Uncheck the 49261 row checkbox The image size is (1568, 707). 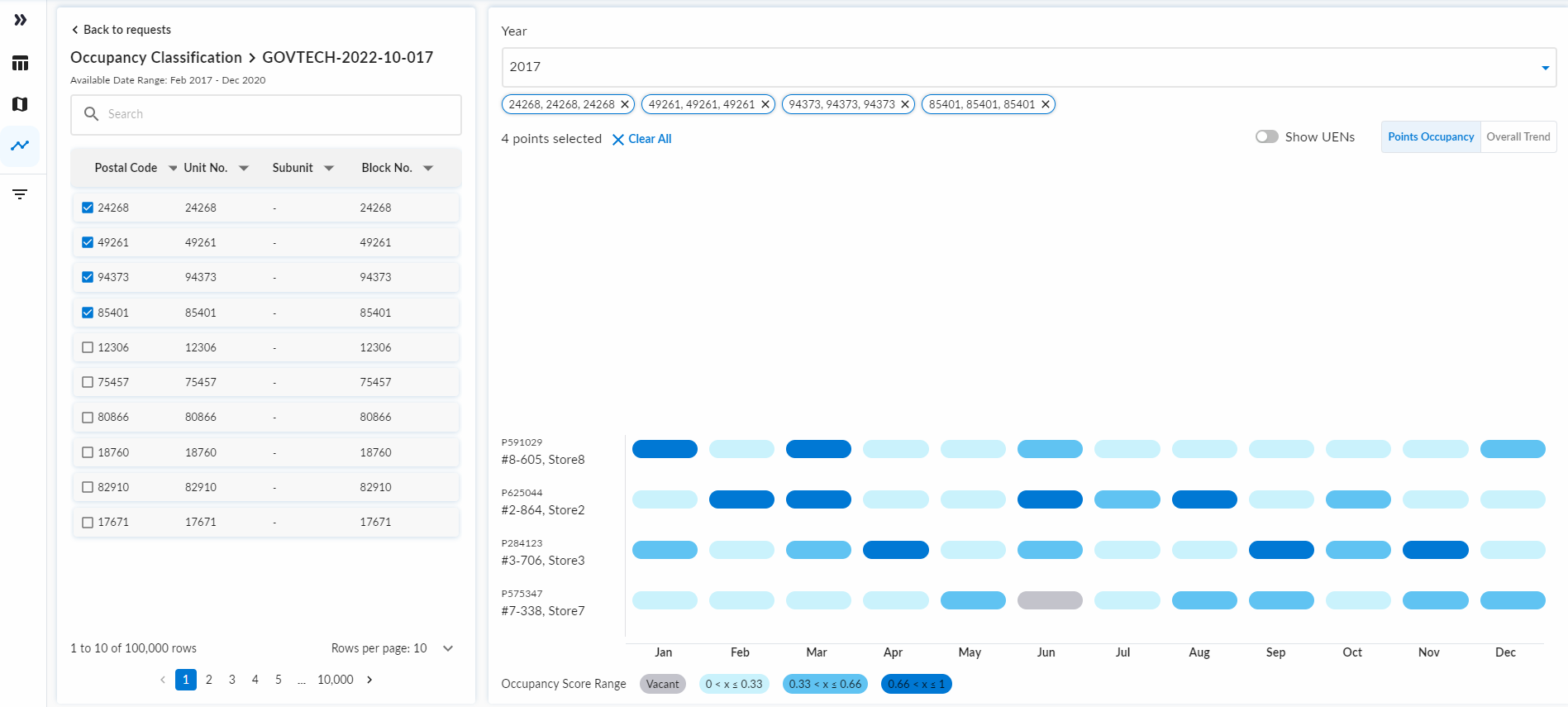[88, 242]
